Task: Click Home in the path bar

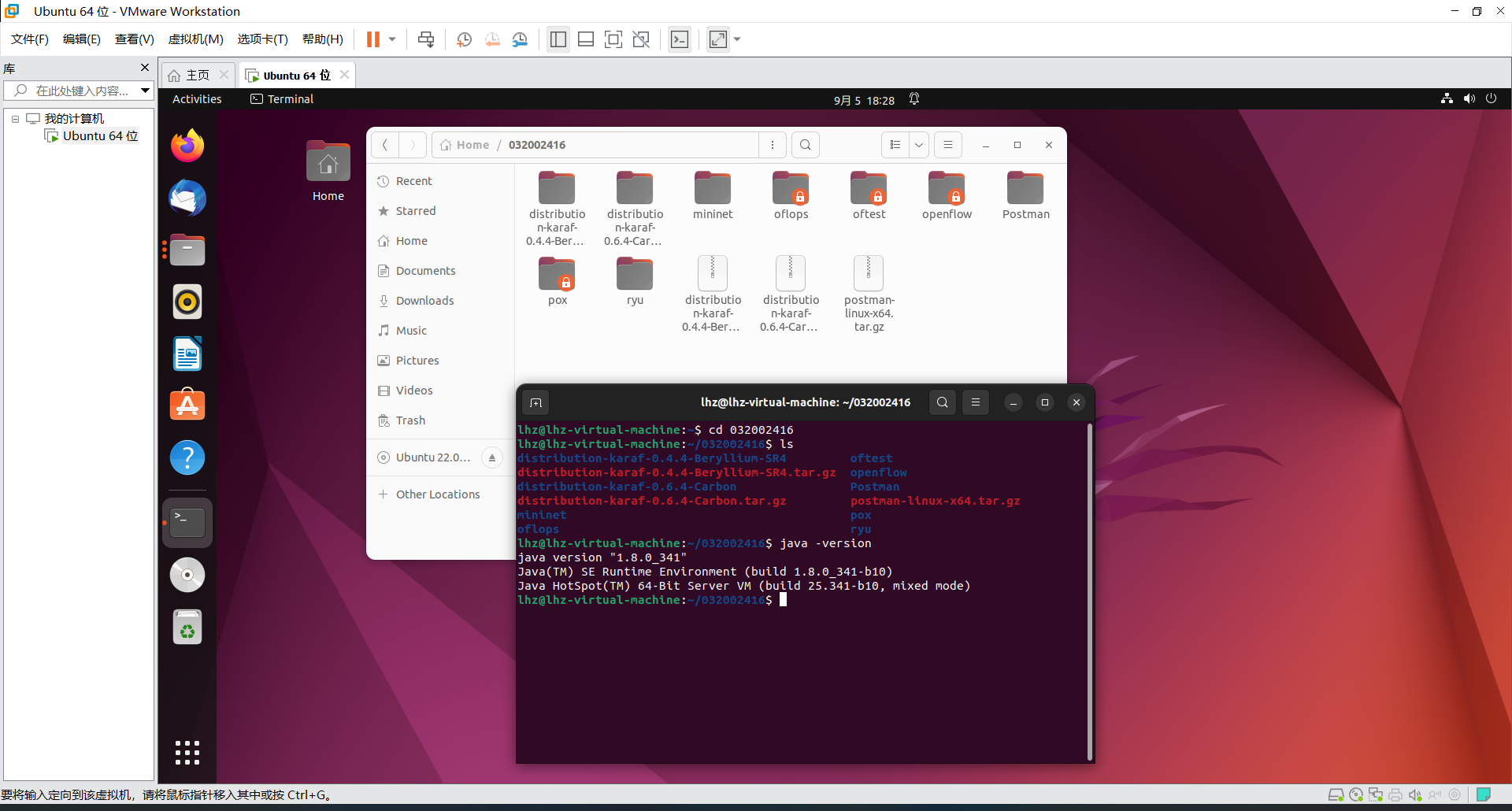Action: pos(465,145)
